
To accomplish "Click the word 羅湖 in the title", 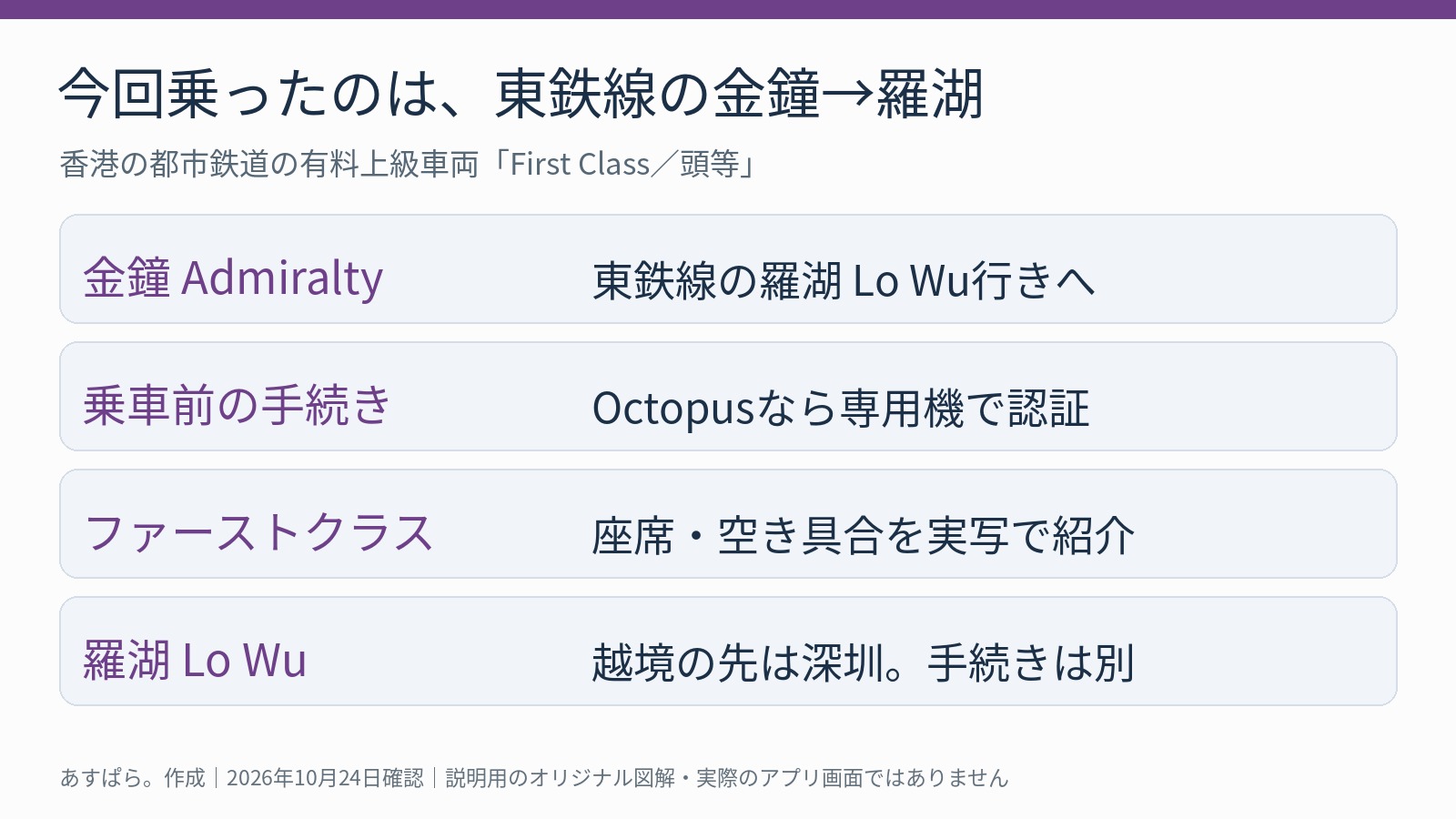I will tap(929, 94).
